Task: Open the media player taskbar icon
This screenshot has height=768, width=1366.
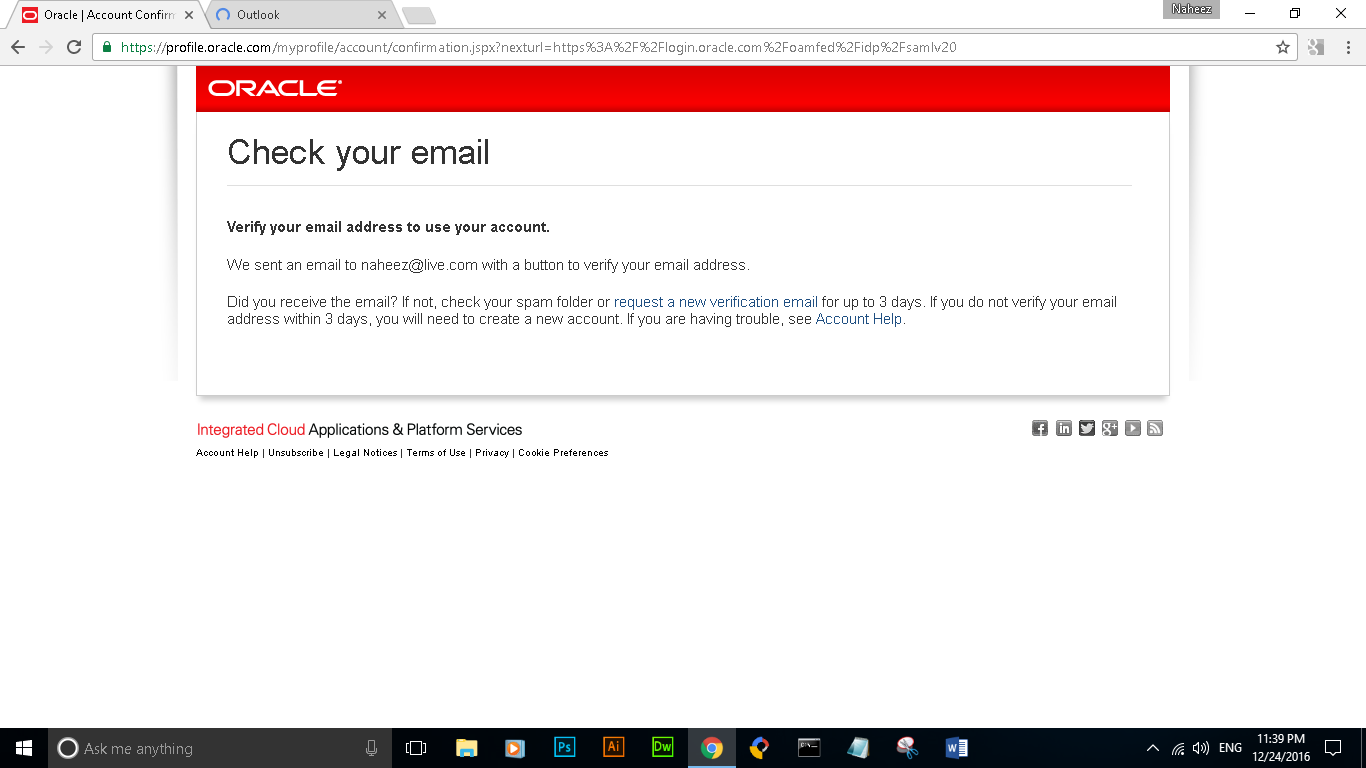Action: [x=515, y=748]
